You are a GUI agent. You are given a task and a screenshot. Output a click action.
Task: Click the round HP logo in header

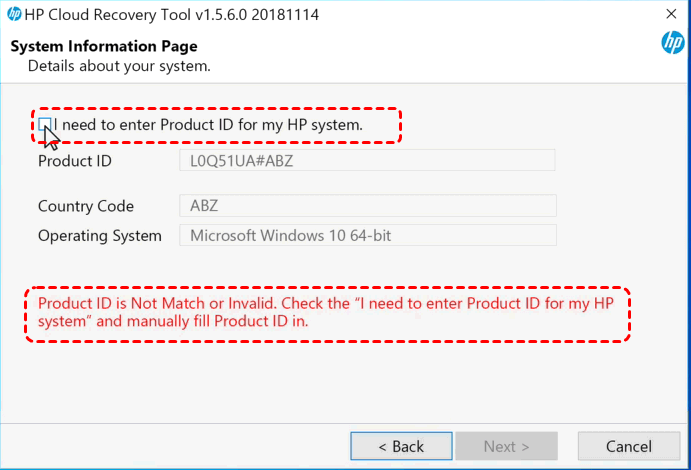[x=673, y=43]
